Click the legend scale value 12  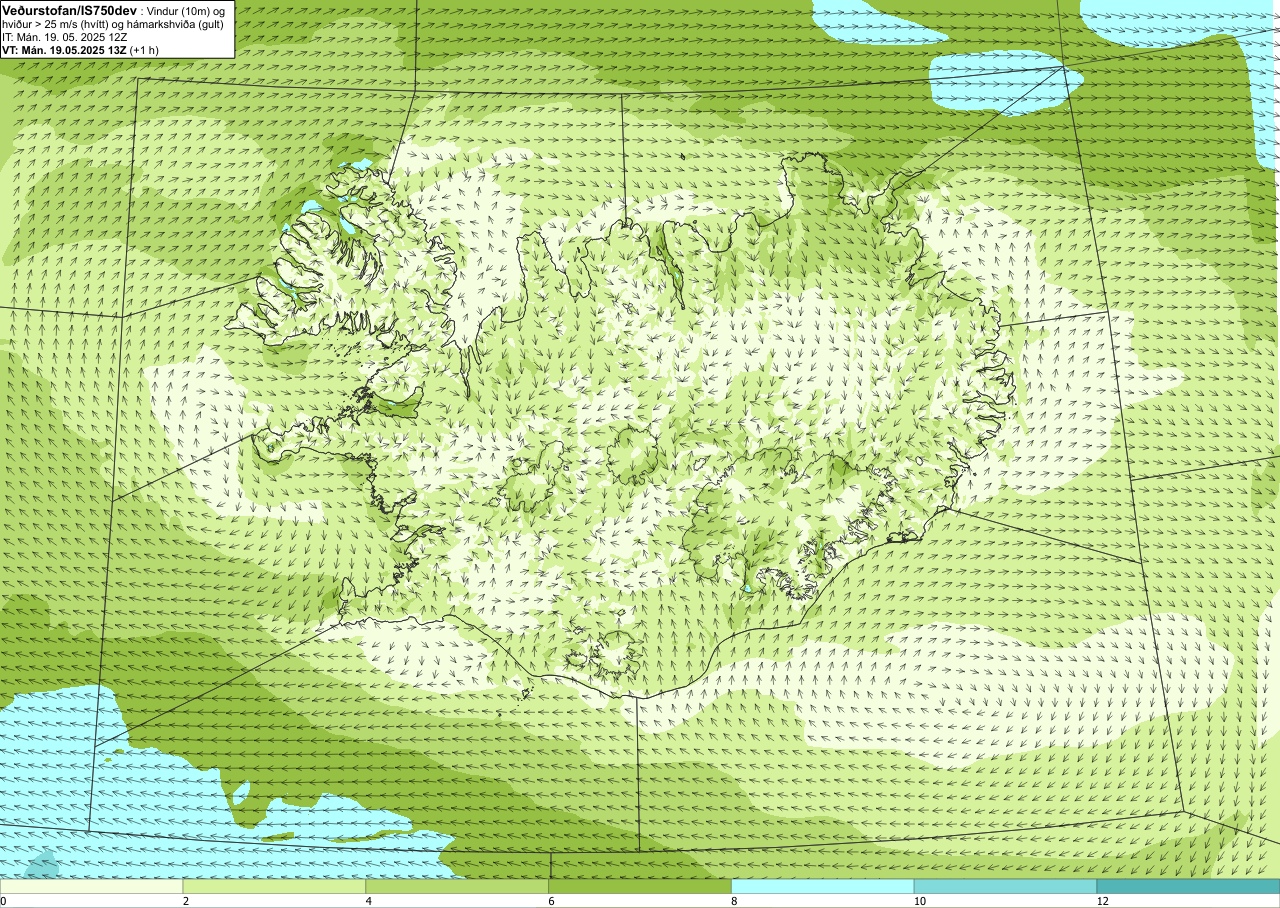(x=1102, y=901)
